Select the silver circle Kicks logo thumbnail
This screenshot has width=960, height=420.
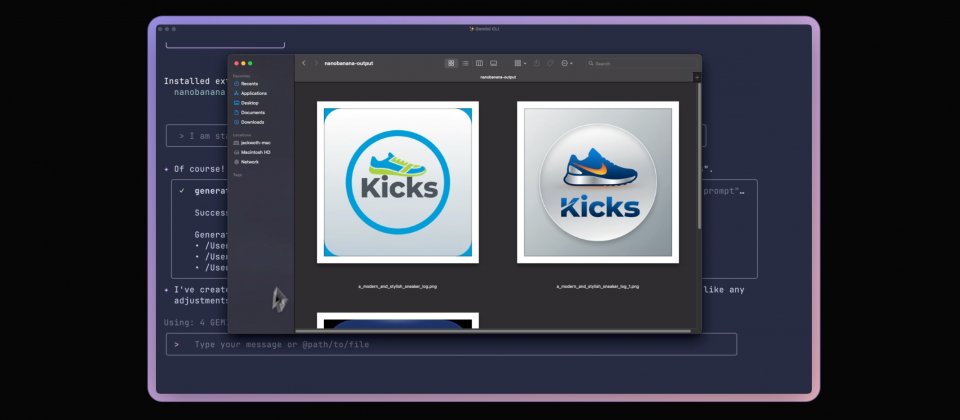[x=598, y=182]
